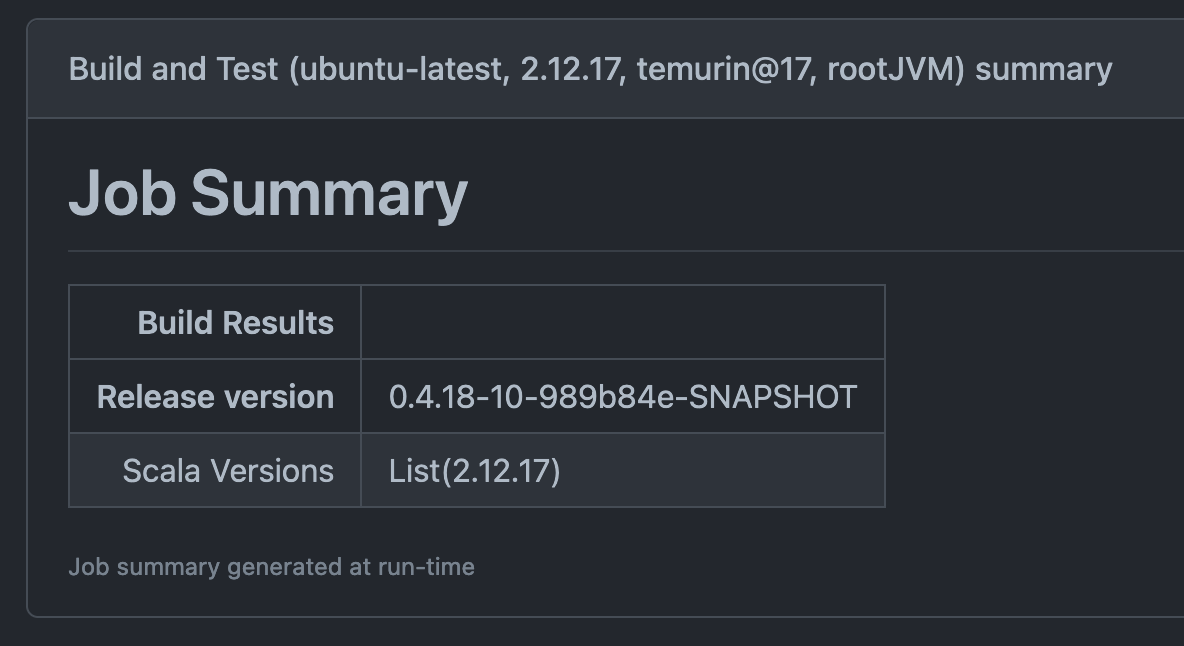
Task: Select the List(2.12.17) value cell
Action: coord(623,470)
